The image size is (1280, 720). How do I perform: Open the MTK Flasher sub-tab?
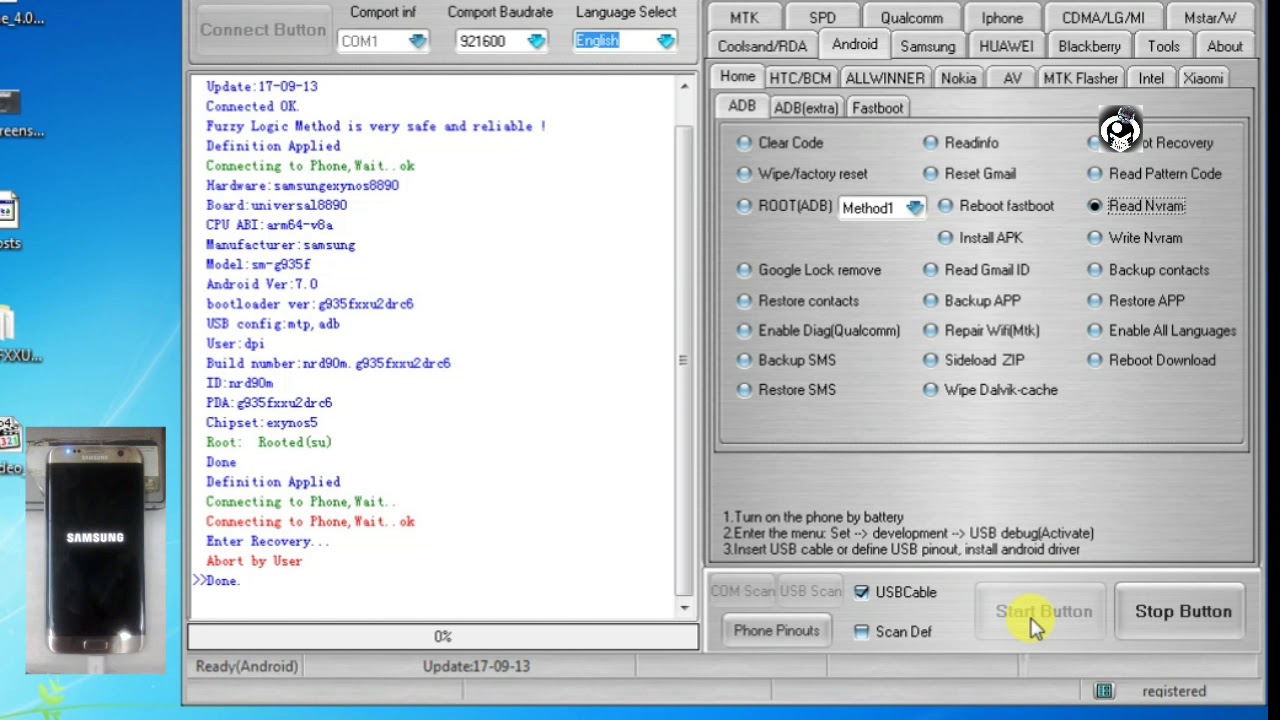(x=1081, y=78)
